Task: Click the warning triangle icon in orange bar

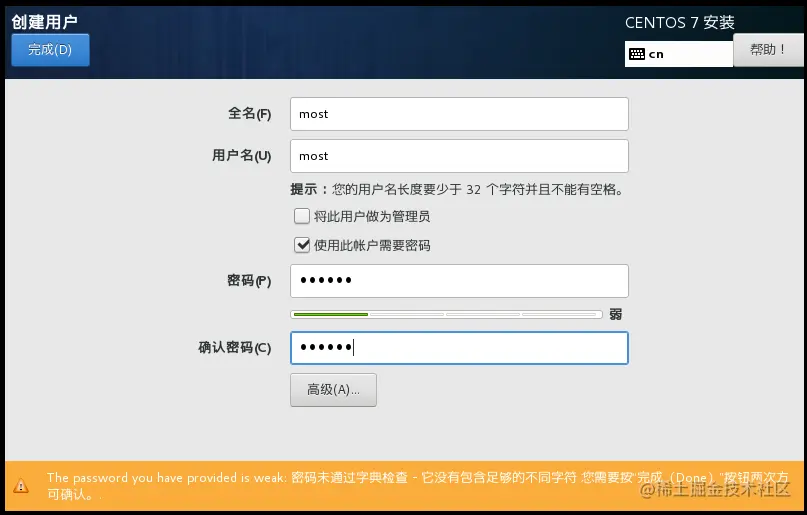Action: point(21,486)
